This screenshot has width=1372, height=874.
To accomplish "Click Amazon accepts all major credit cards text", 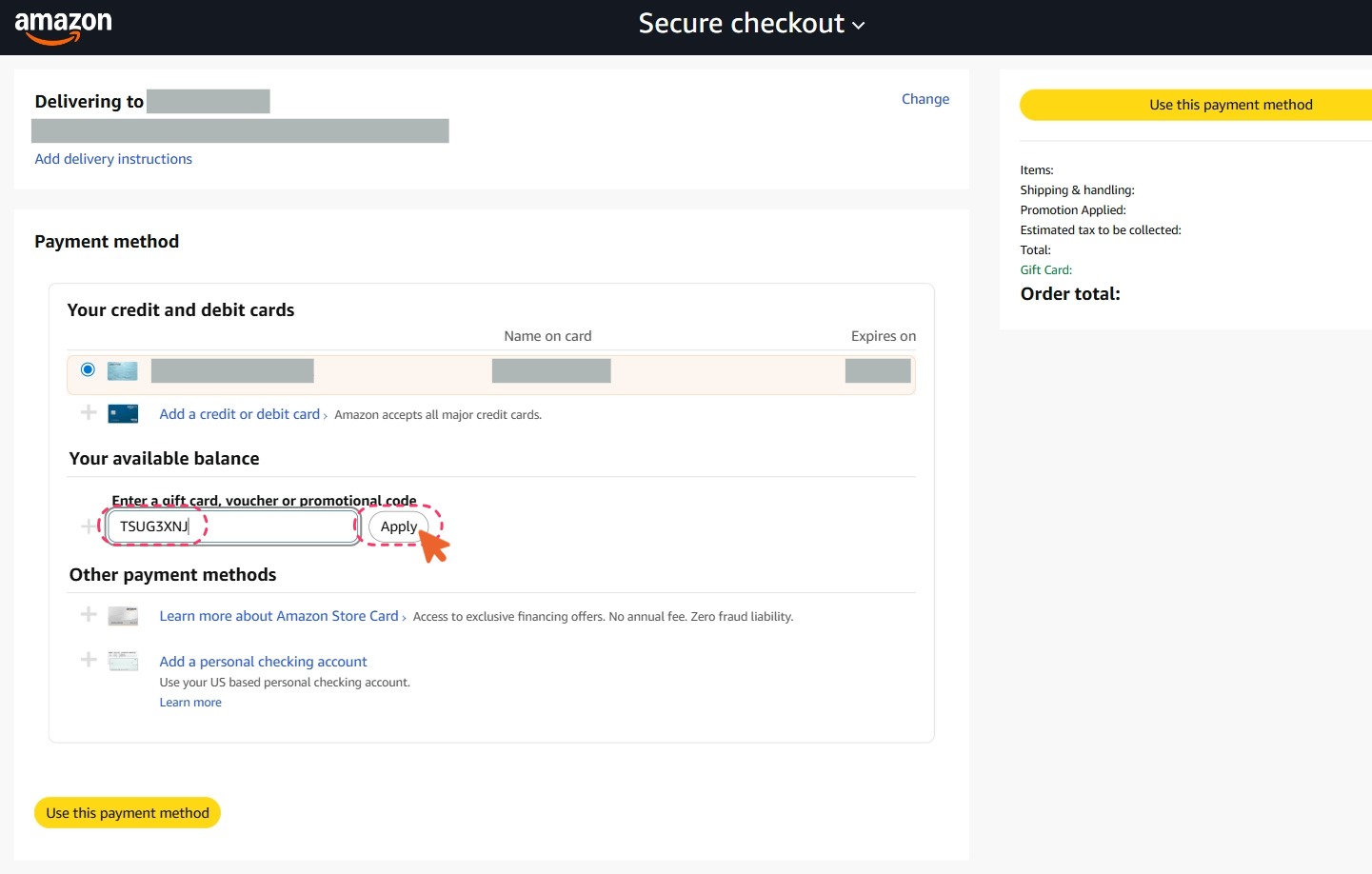I will (438, 415).
